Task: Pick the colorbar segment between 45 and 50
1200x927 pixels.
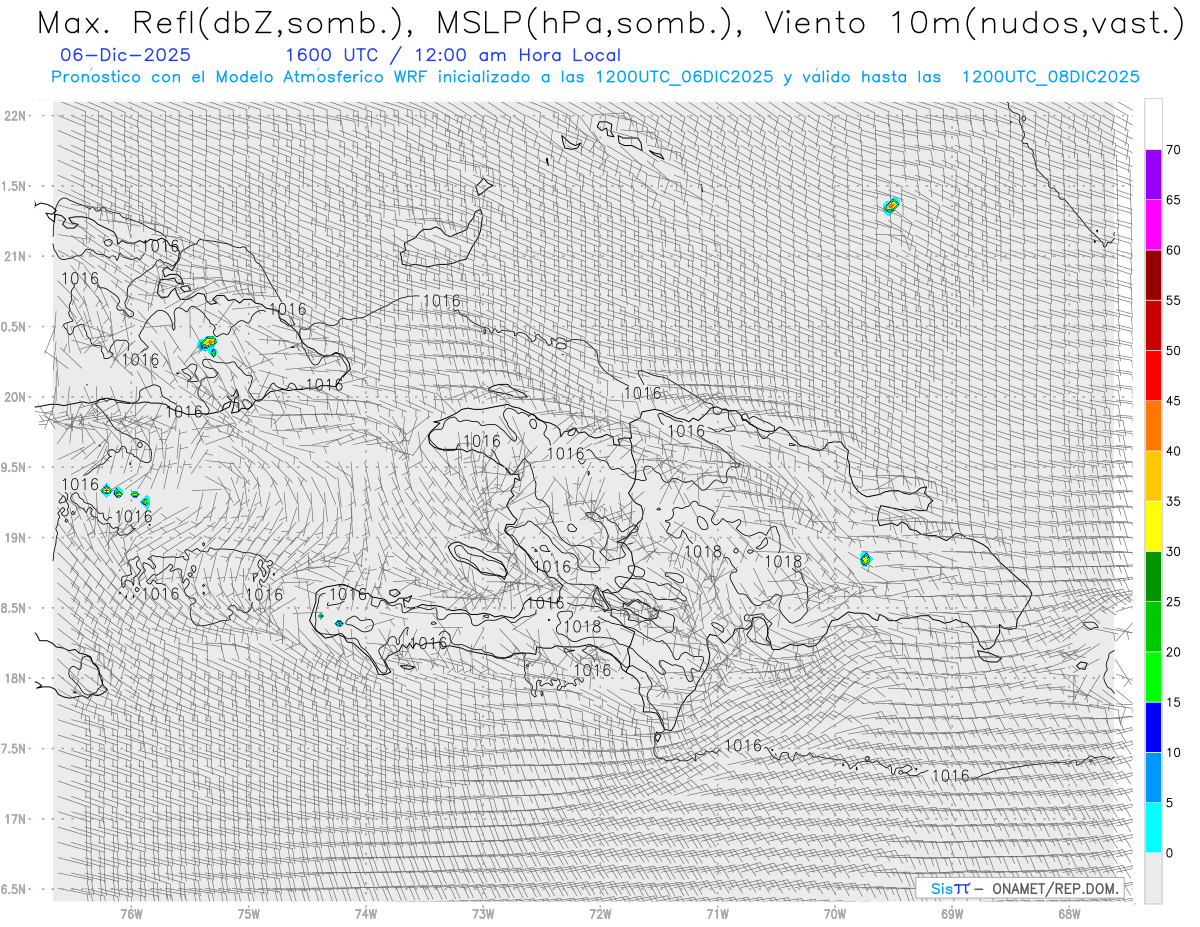Action: 1153,375
